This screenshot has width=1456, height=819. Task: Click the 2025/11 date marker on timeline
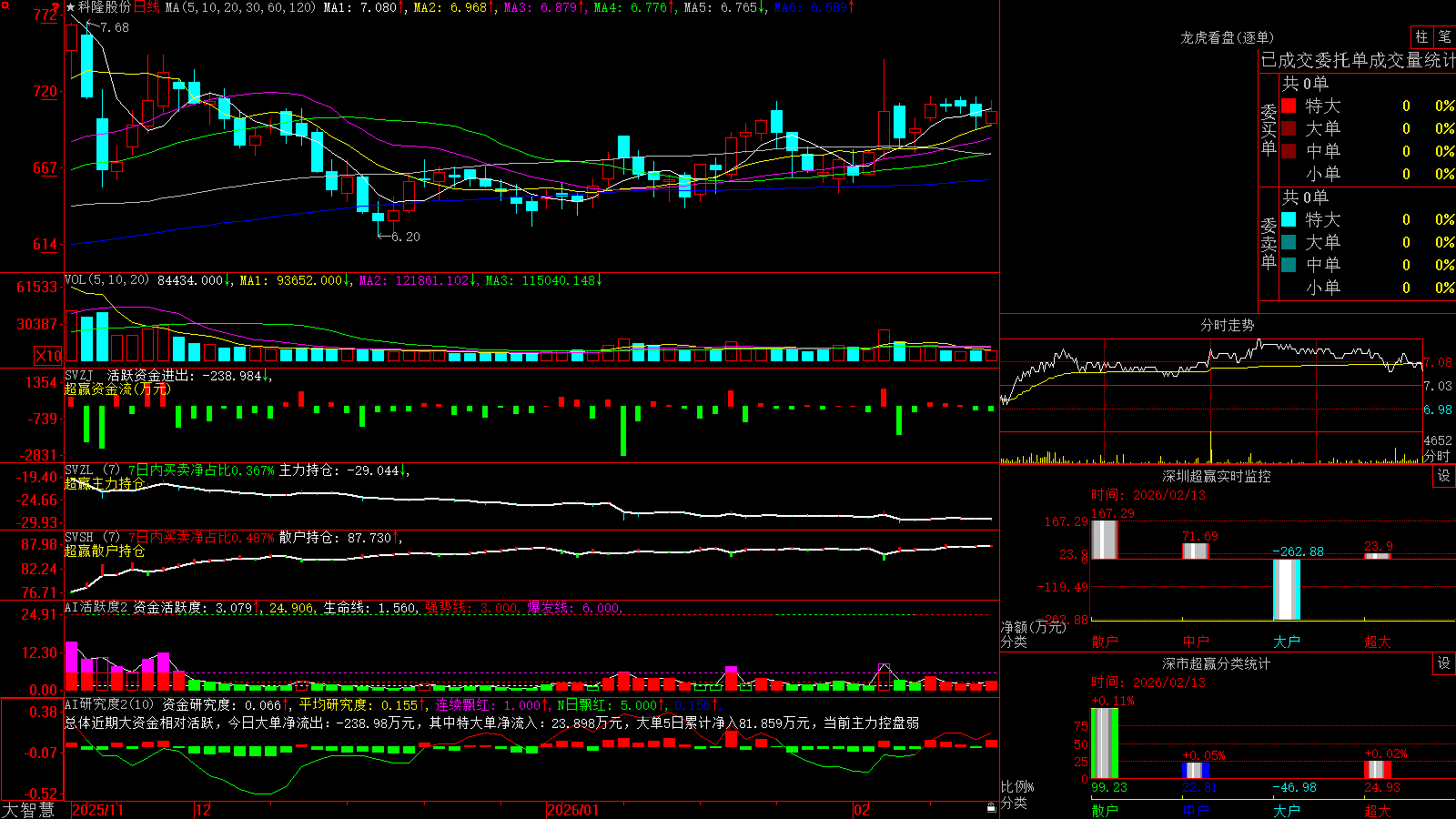pos(97,810)
